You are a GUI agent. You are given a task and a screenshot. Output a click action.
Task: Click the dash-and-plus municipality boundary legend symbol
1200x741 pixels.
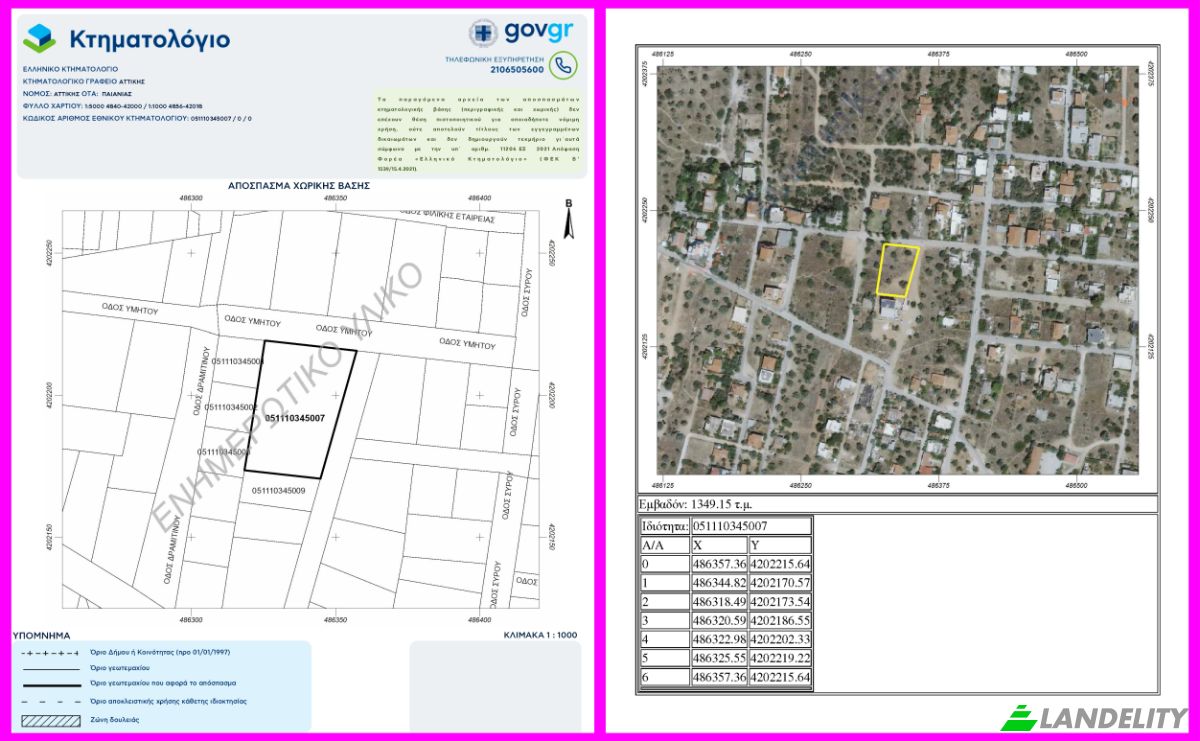pyautogui.click(x=50, y=652)
